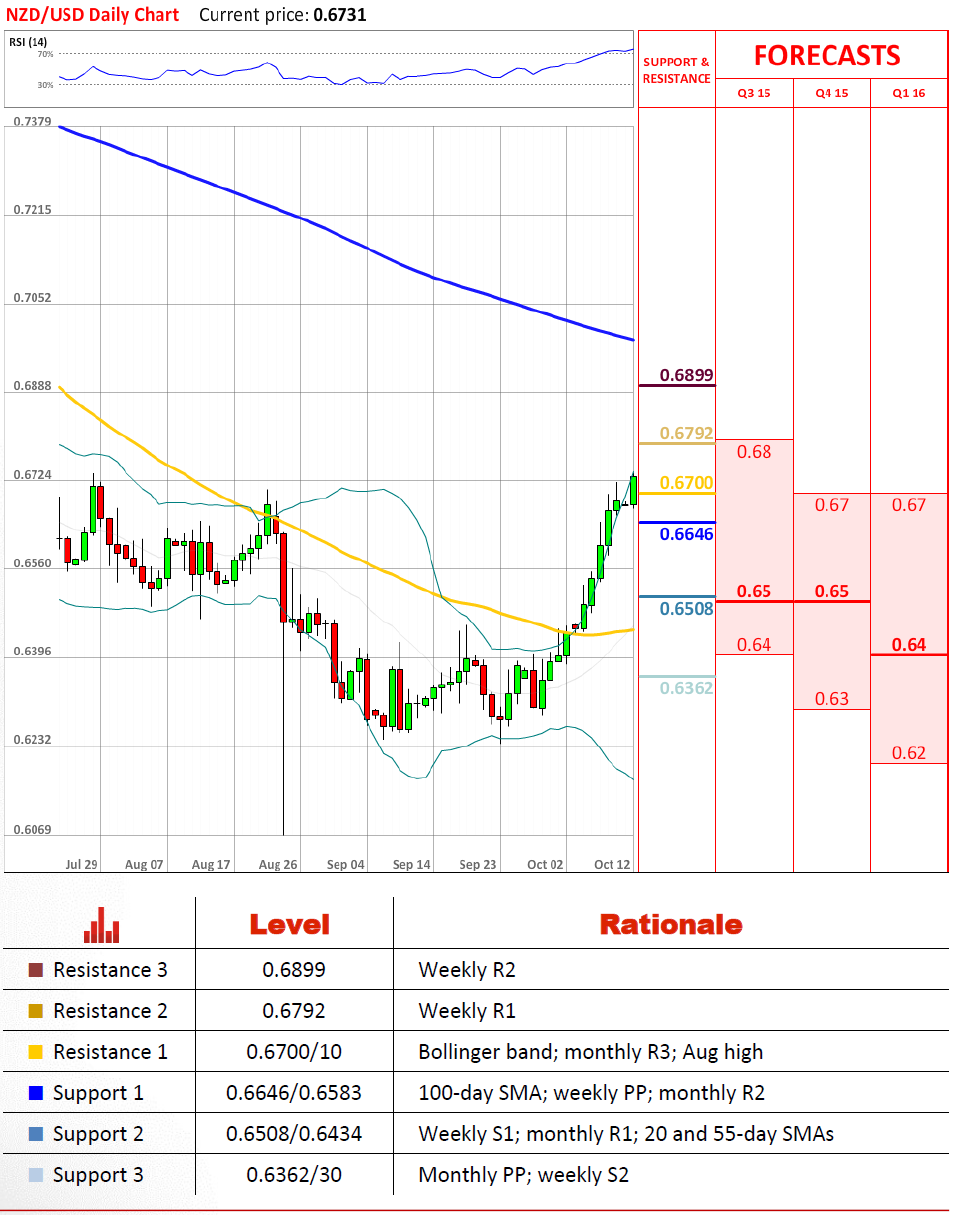Click the Resistance 3 row label

coord(110,970)
